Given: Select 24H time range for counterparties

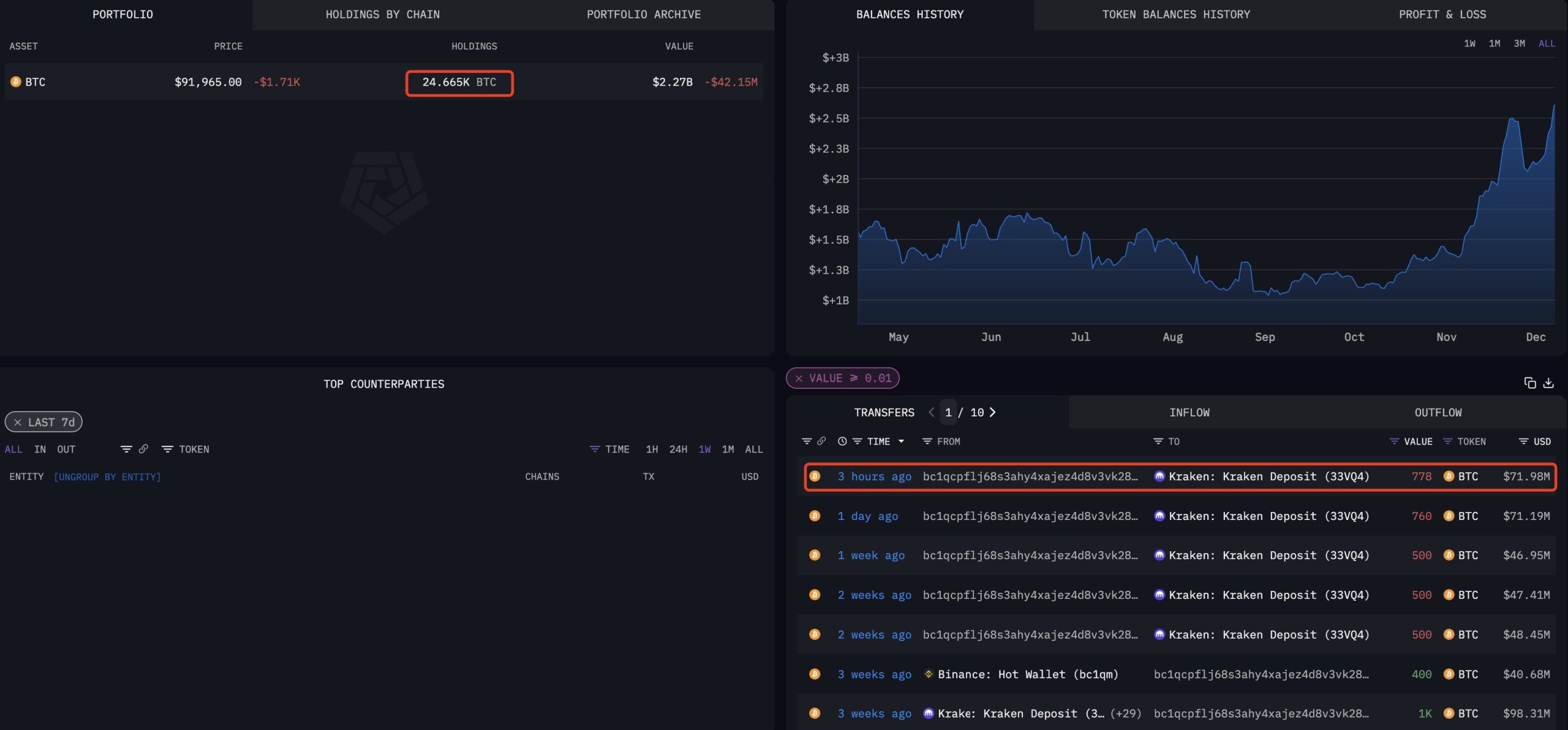Looking at the screenshot, I should [677, 449].
